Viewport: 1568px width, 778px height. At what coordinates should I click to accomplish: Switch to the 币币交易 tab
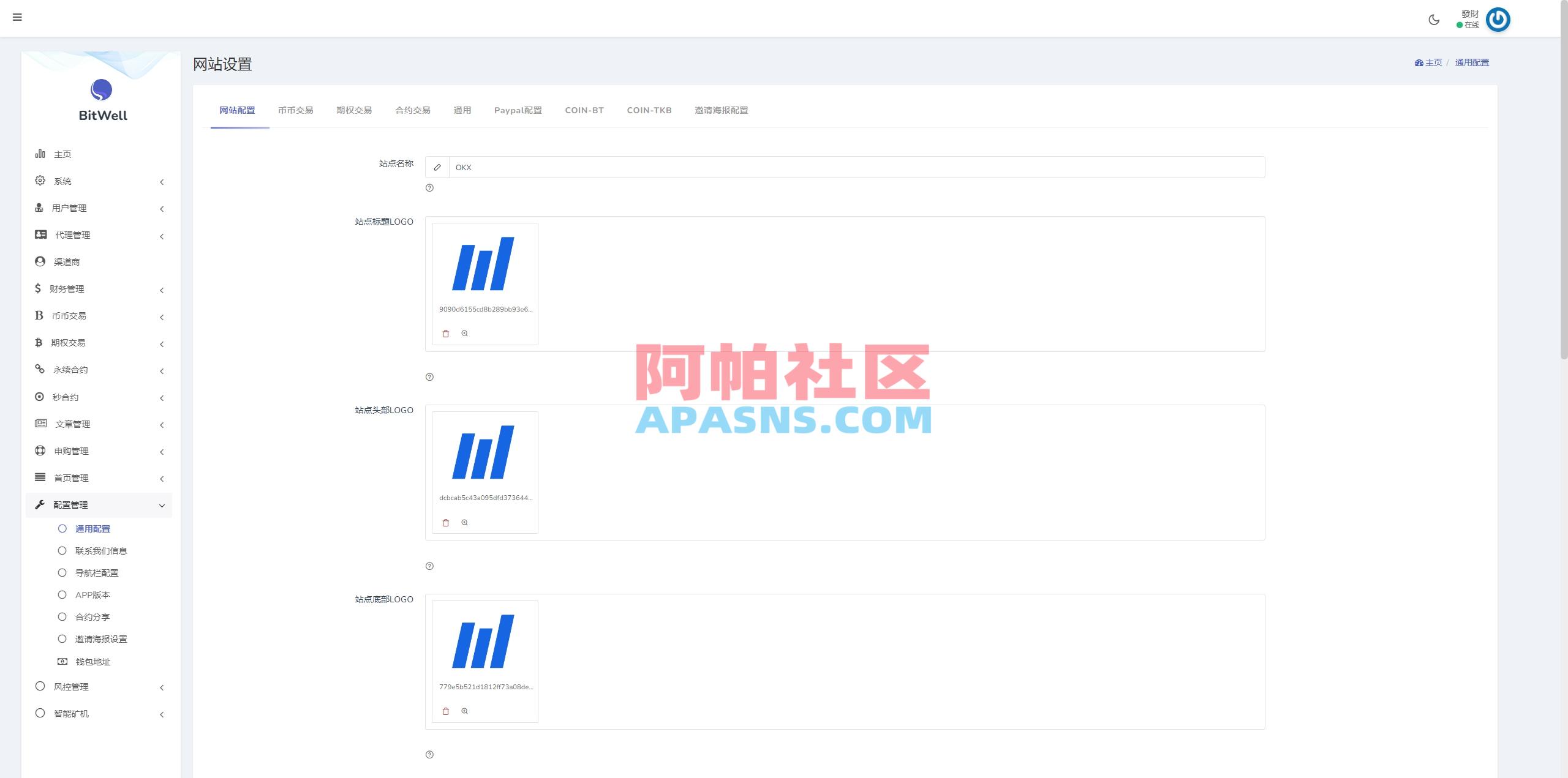(x=296, y=110)
